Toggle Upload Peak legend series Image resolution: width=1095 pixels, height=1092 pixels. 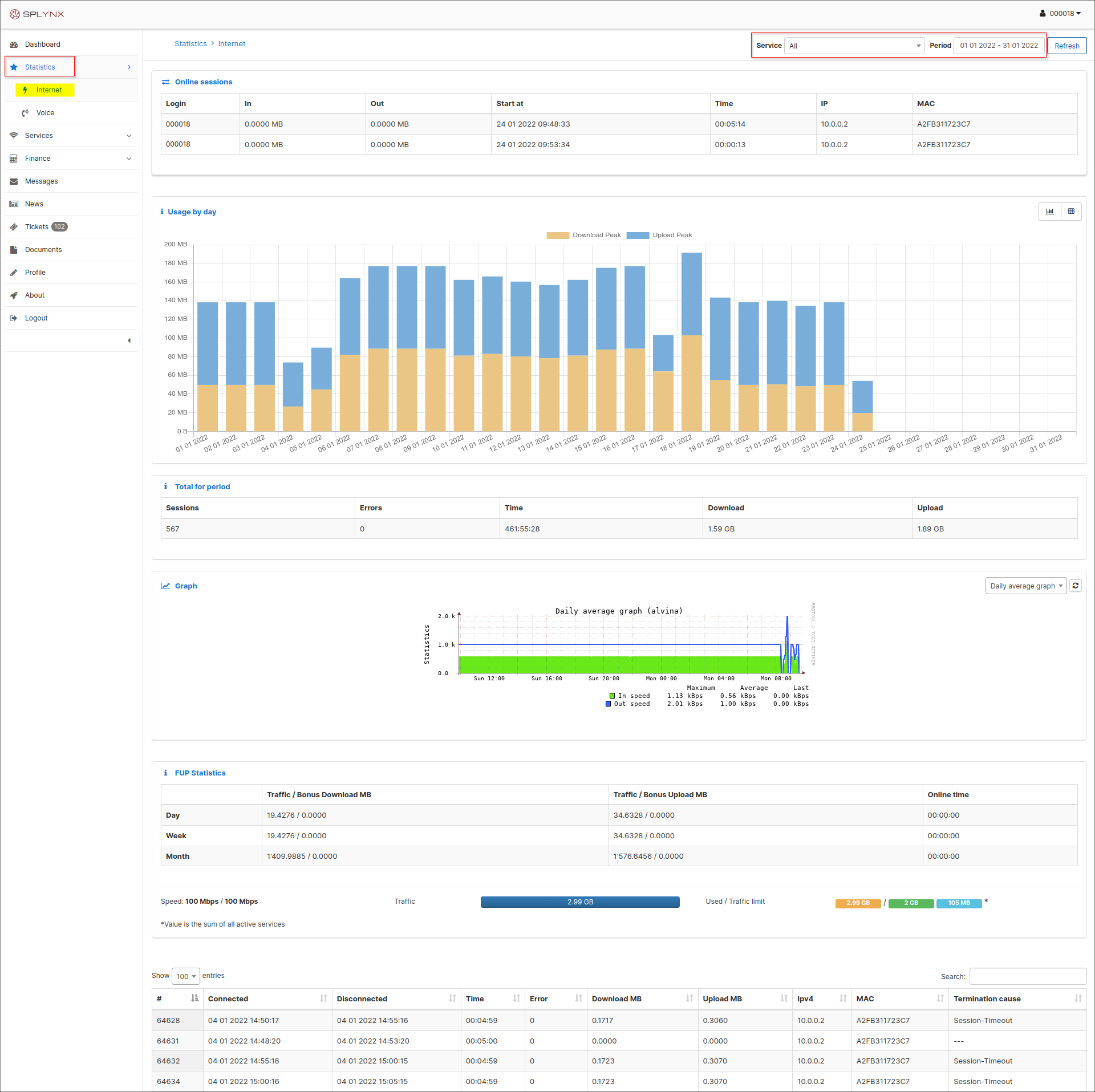(x=659, y=235)
